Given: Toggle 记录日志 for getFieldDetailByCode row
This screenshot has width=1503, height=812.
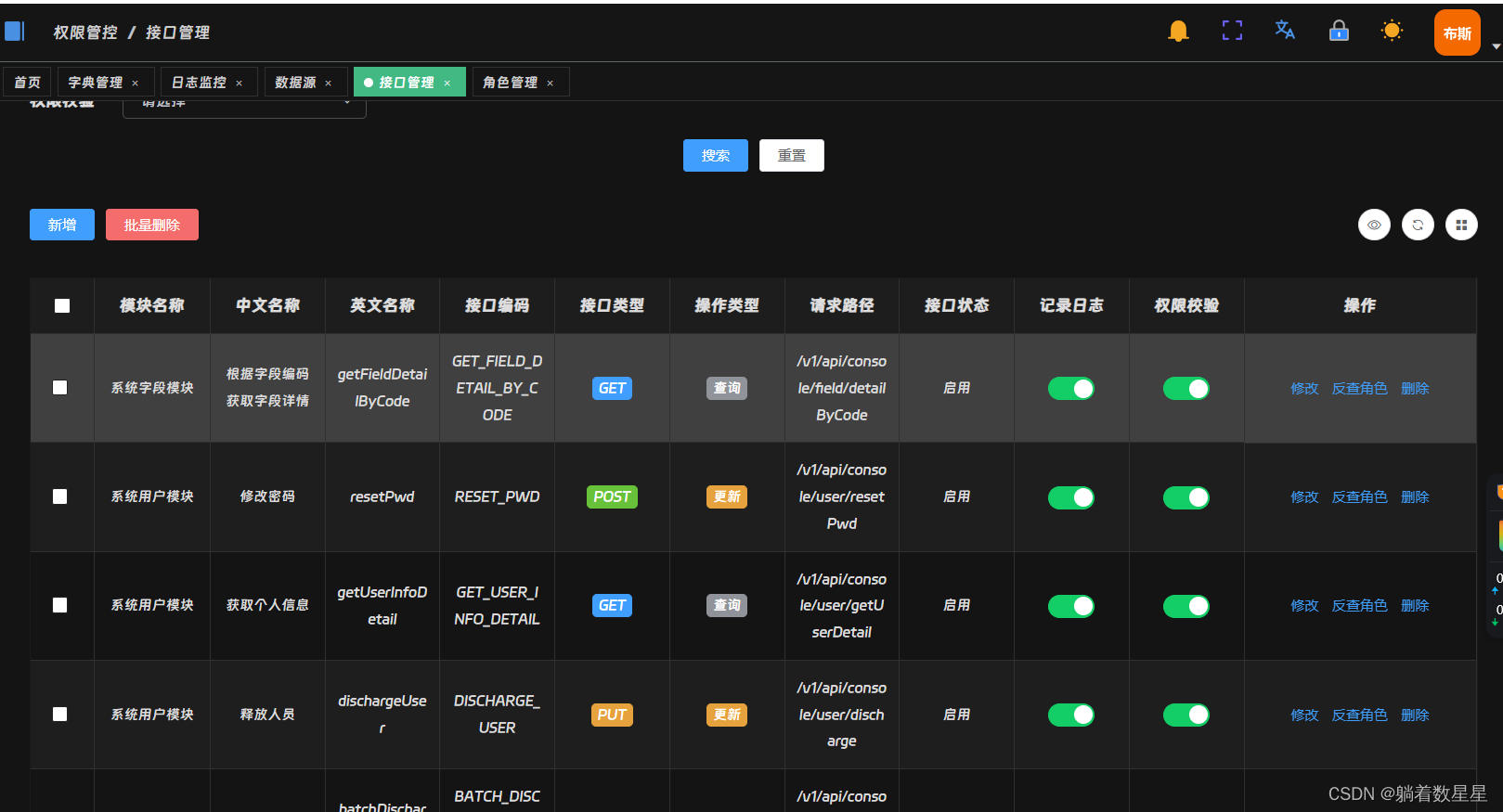Looking at the screenshot, I should coord(1071,388).
